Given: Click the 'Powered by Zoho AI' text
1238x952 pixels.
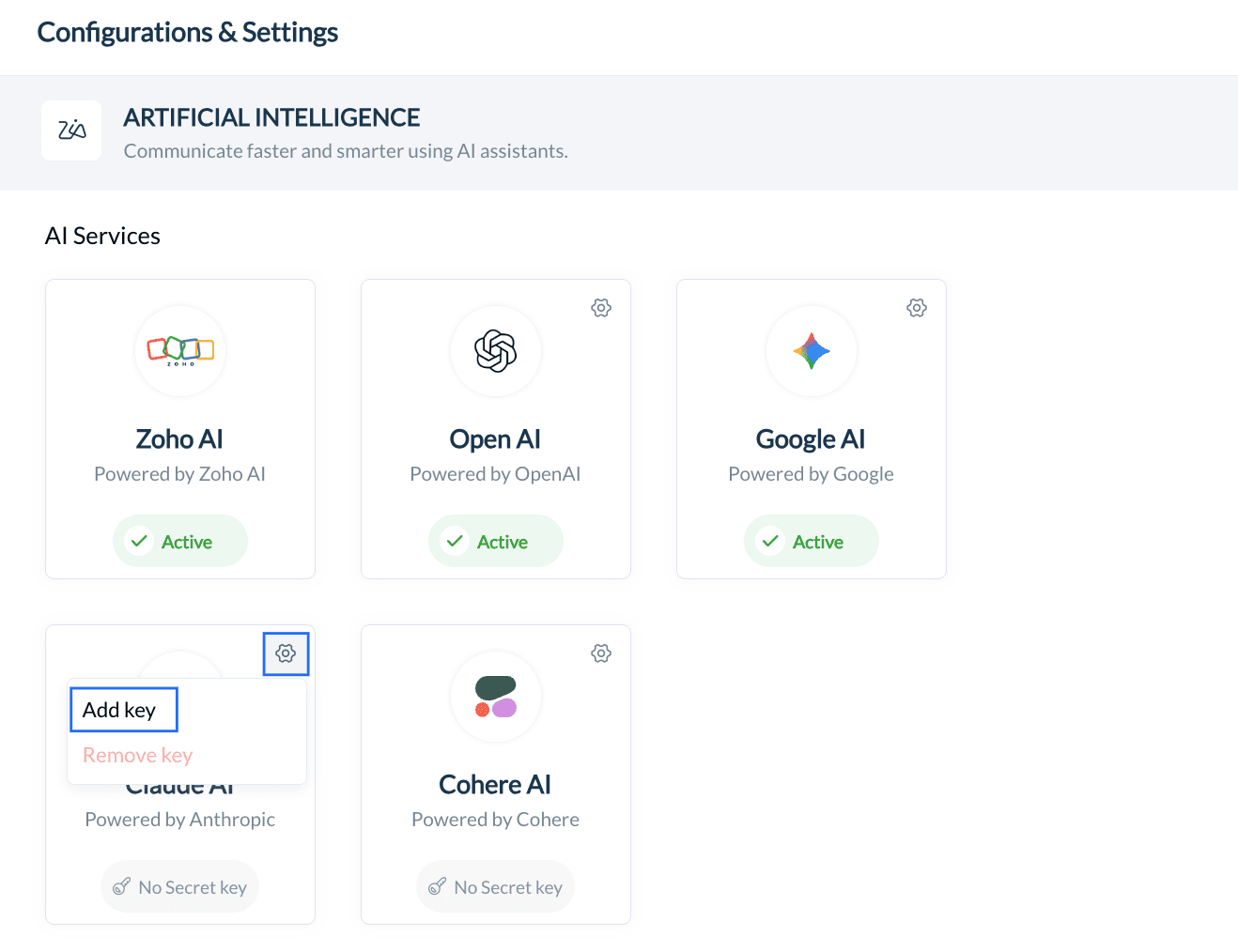Looking at the screenshot, I should (x=180, y=474).
